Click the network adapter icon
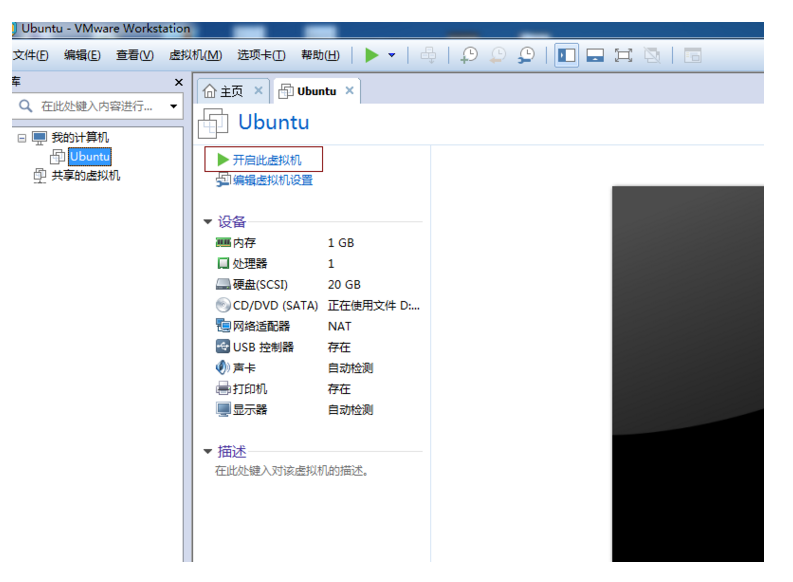 pos(223,326)
